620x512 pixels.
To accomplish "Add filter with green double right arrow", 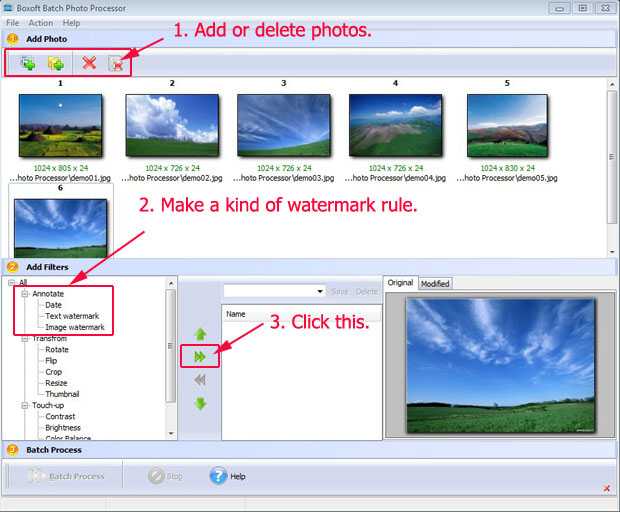I will coord(200,357).
